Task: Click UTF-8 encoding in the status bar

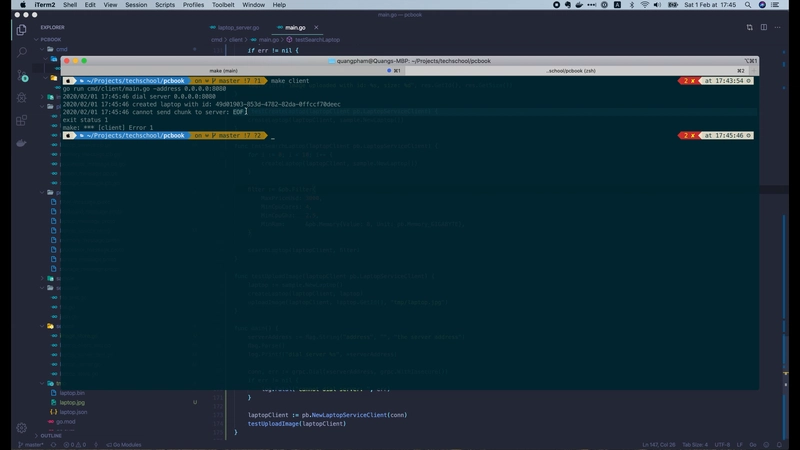Action: pos(722,445)
